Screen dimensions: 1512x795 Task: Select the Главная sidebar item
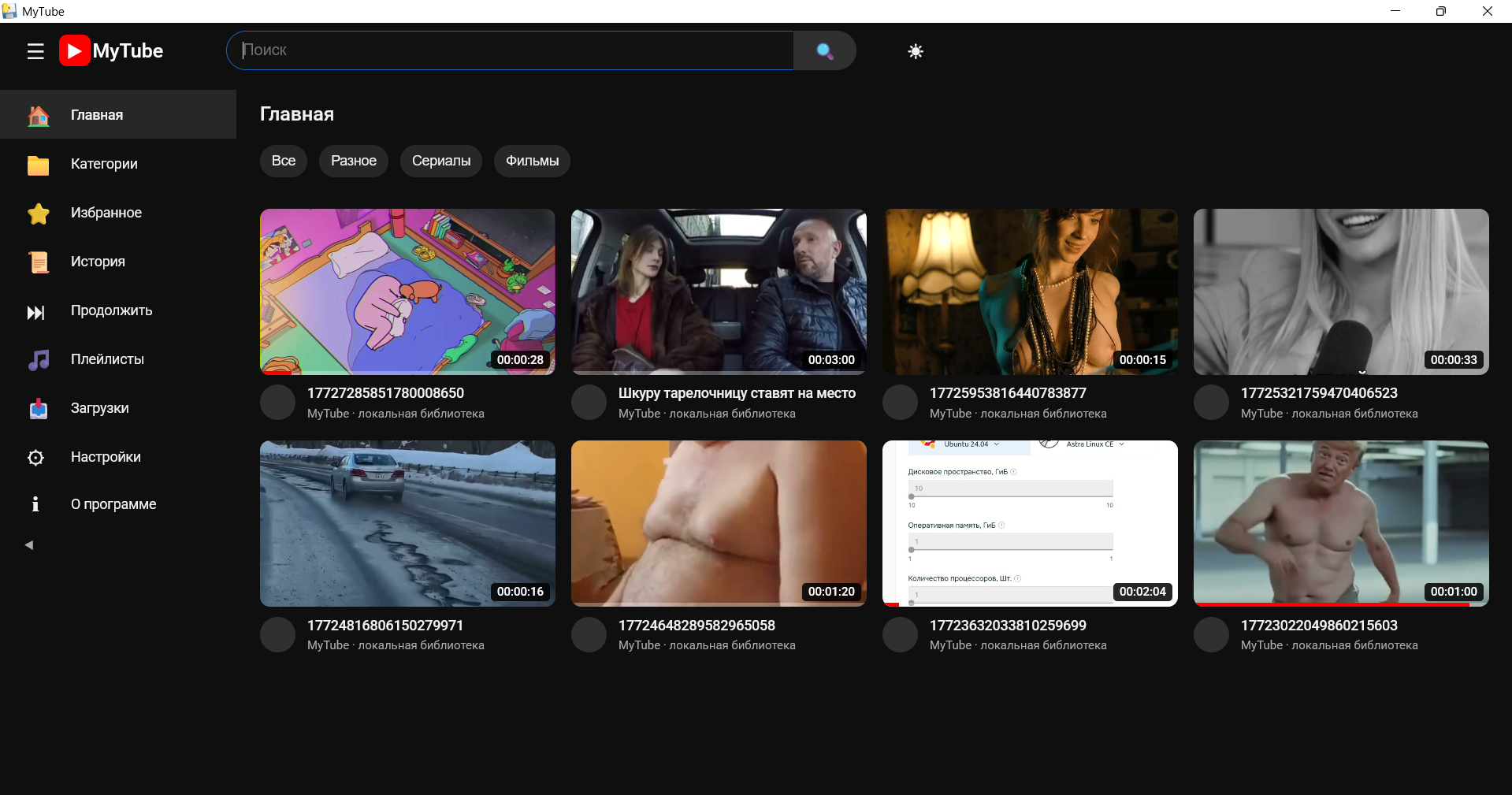[x=97, y=115]
